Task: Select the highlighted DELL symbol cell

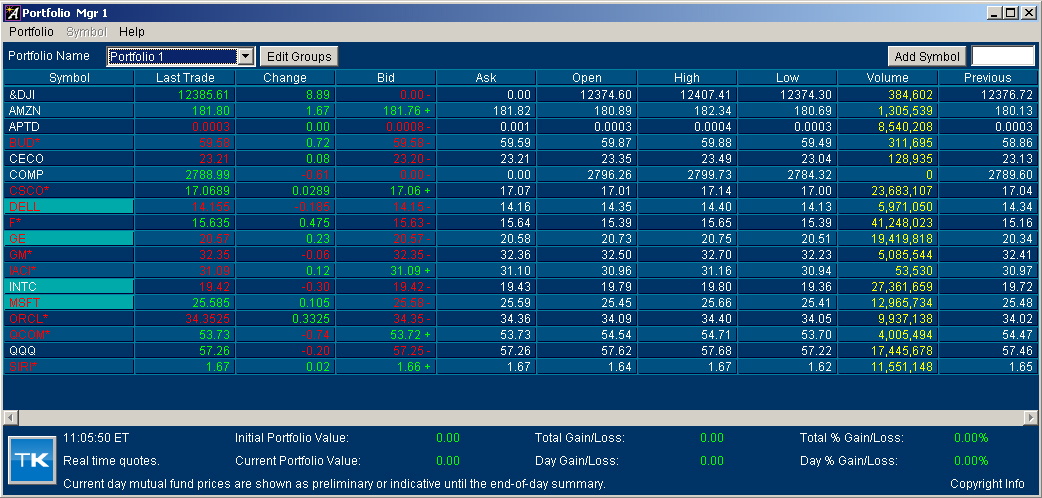Action: pos(69,206)
